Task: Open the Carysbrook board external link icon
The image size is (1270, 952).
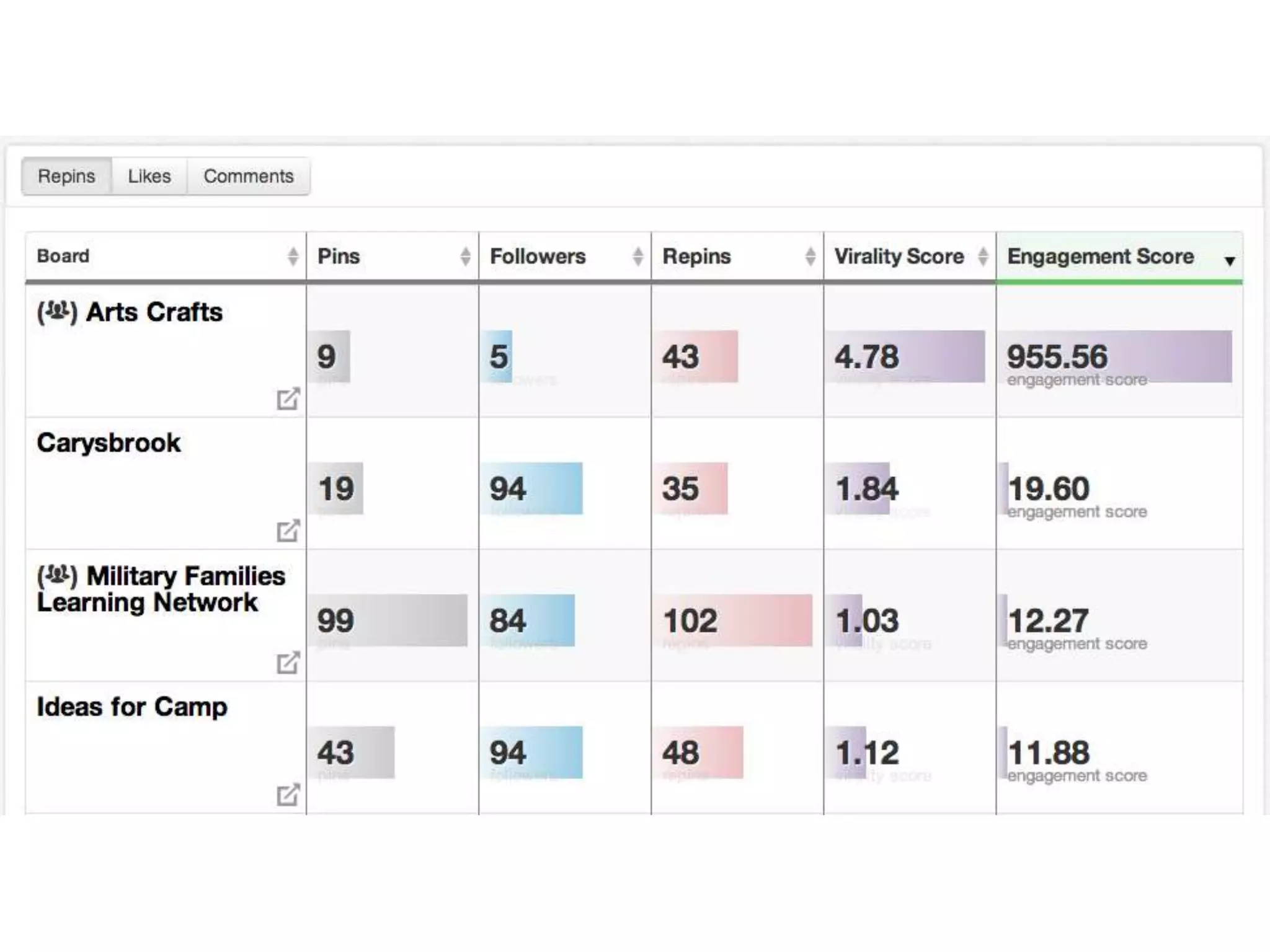Action: click(x=288, y=530)
